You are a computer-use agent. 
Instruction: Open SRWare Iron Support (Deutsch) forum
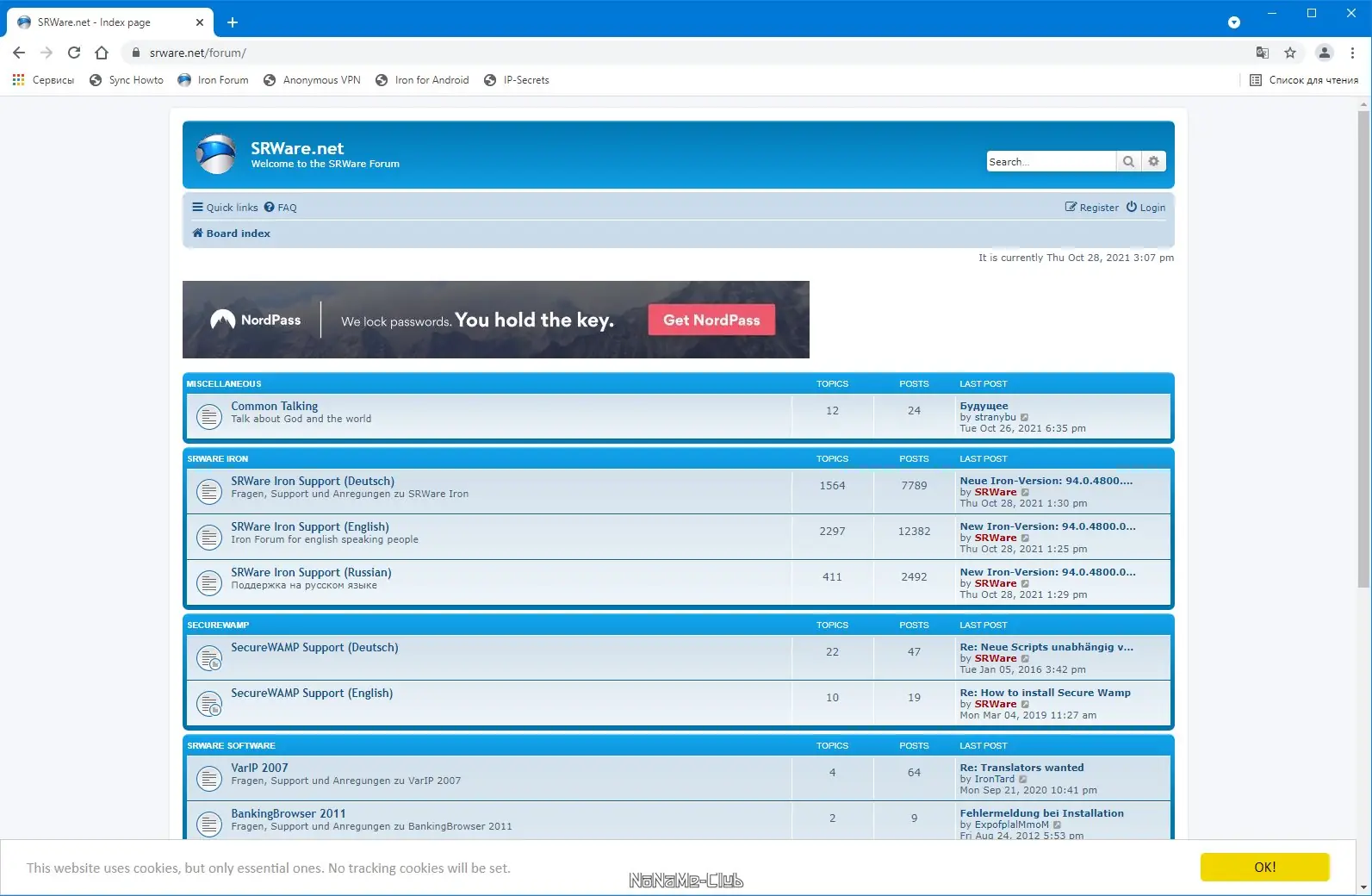tap(313, 481)
